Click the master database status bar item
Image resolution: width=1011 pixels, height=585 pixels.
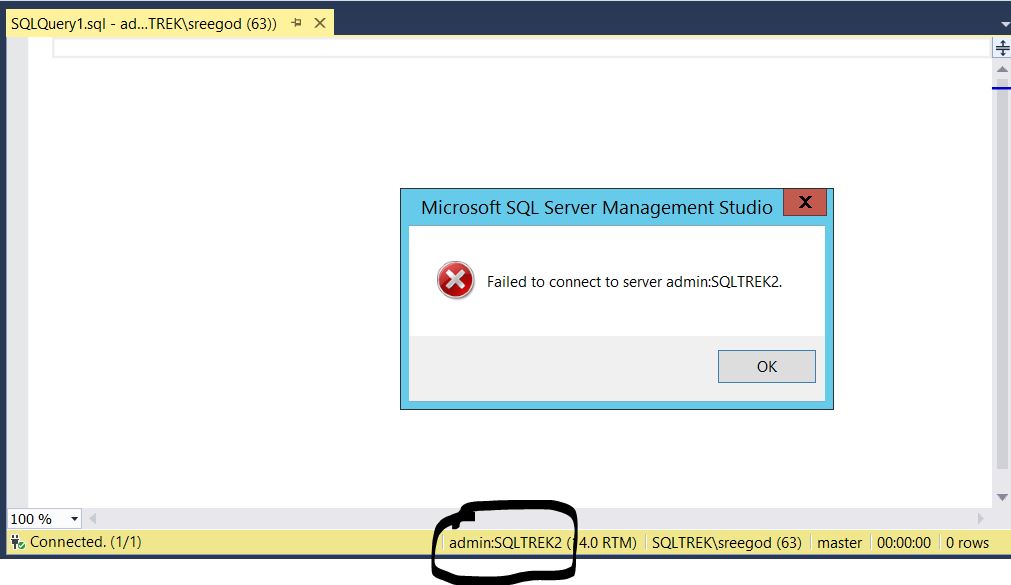tap(839, 542)
